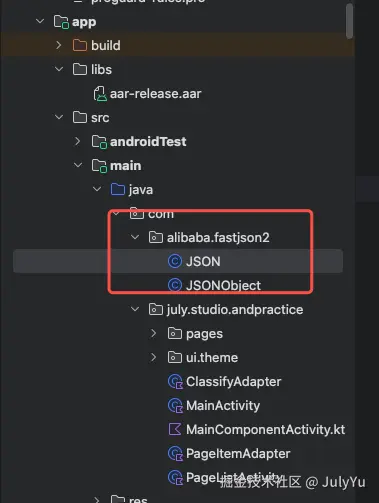
Task: Click the MainActivity Kotlin class icon
Action: tap(175, 406)
